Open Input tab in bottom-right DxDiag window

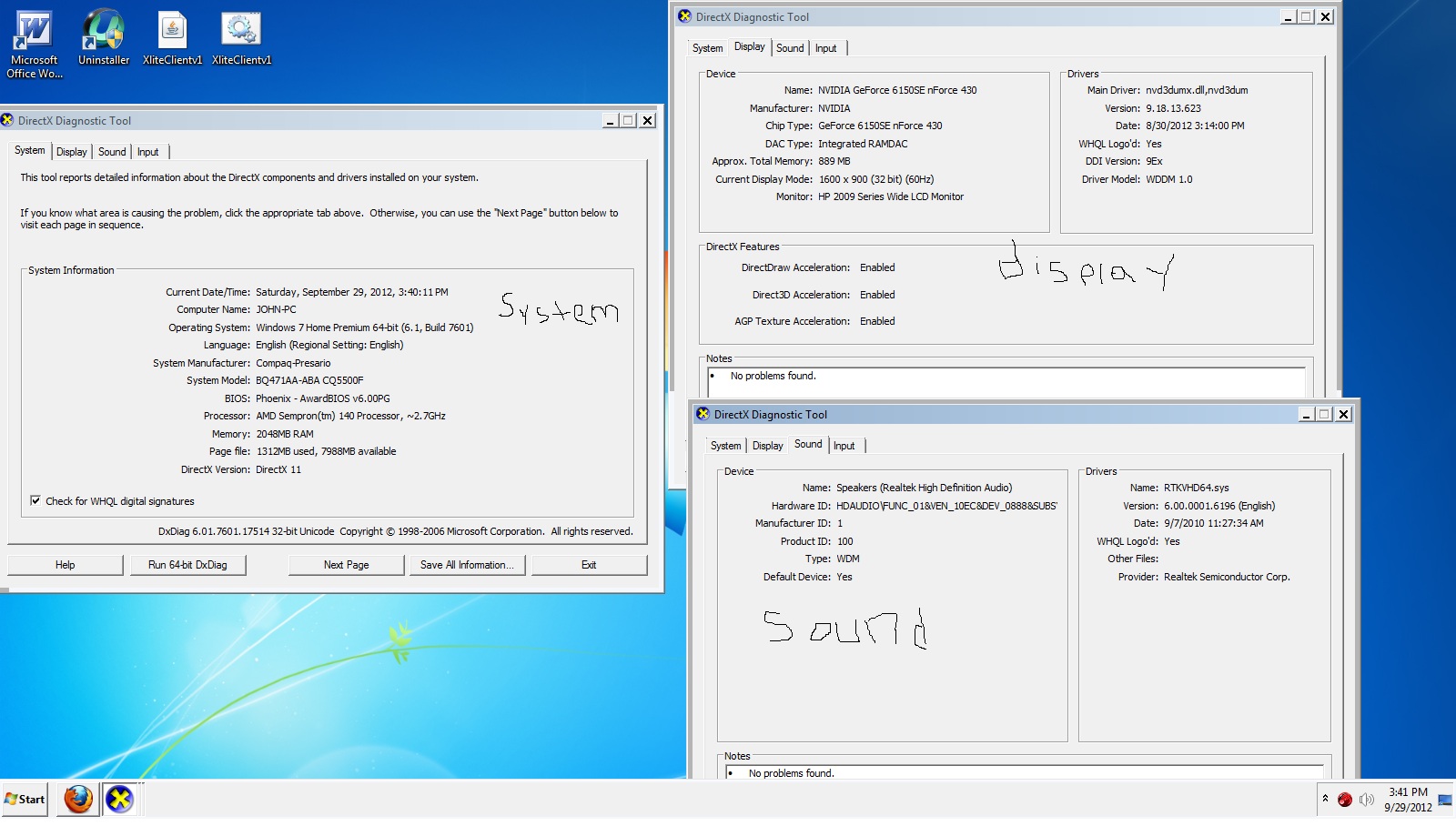pos(844,446)
